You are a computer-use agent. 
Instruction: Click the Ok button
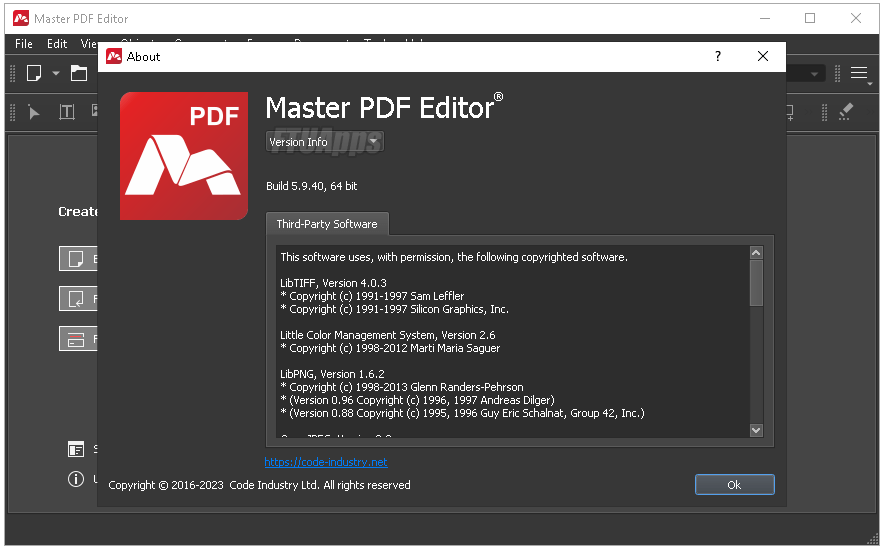(734, 484)
